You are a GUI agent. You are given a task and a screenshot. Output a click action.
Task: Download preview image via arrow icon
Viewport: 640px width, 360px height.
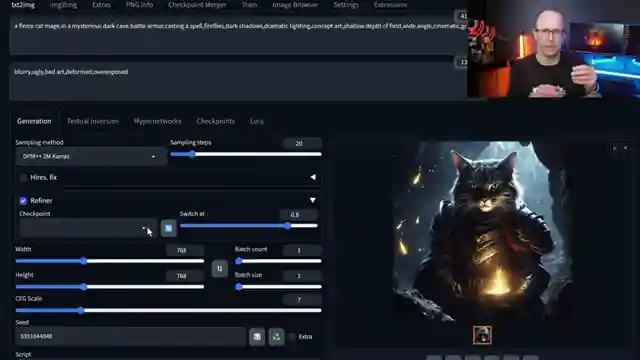(x=614, y=148)
